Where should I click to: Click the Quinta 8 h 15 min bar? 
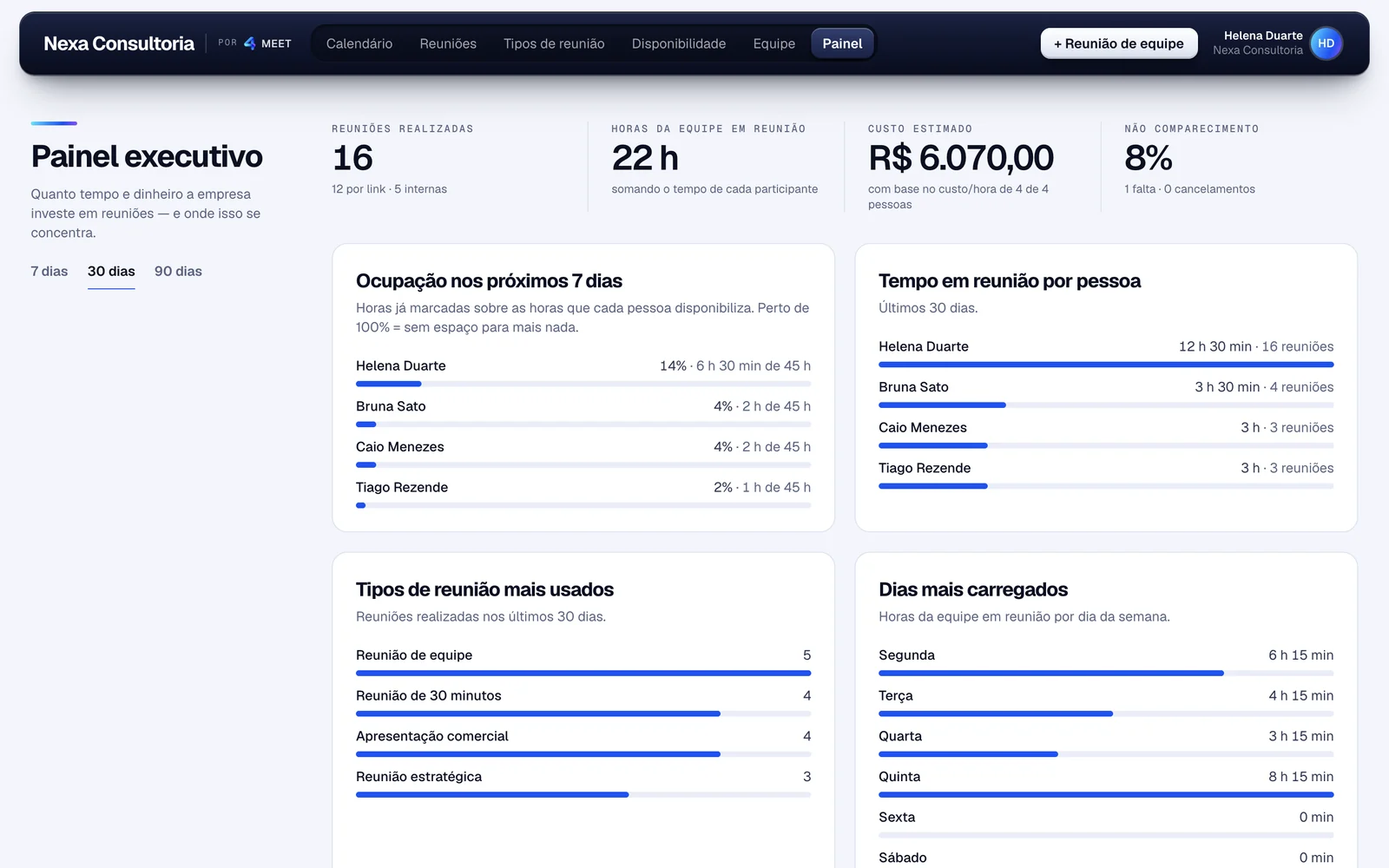point(1106,794)
